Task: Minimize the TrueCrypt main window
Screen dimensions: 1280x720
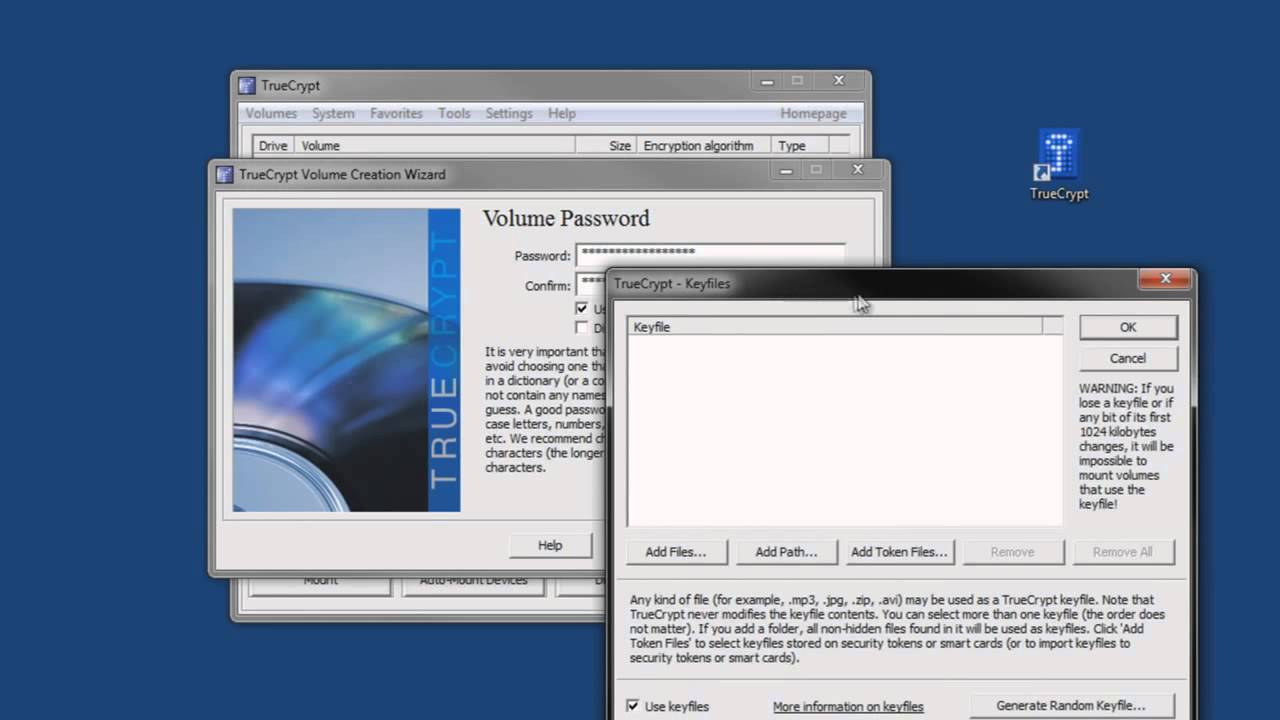Action: coord(766,81)
